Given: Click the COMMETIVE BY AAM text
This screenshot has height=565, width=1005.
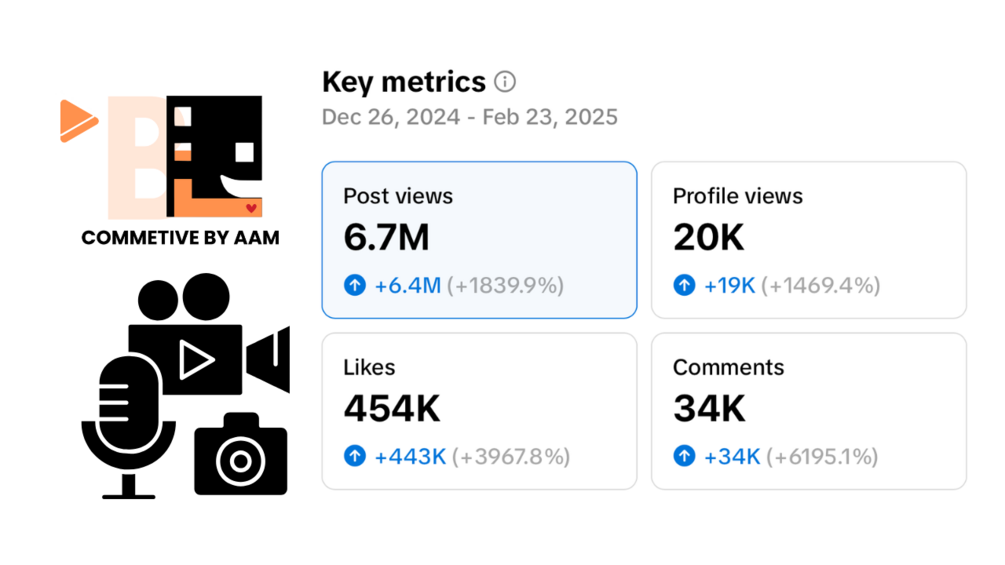Looking at the screenshot, I should (180, 238).
